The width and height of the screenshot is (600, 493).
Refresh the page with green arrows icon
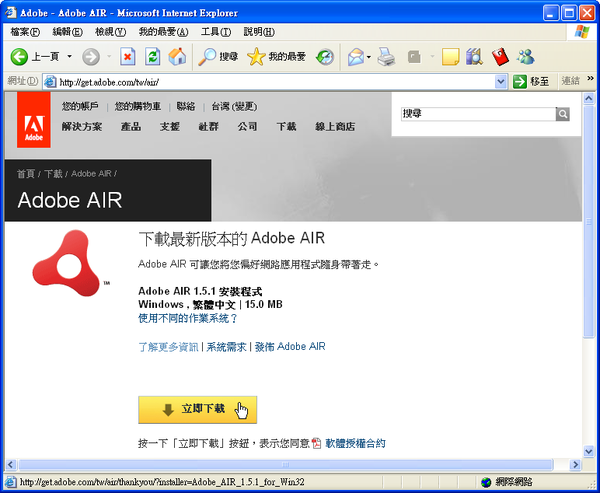[152, 57]
